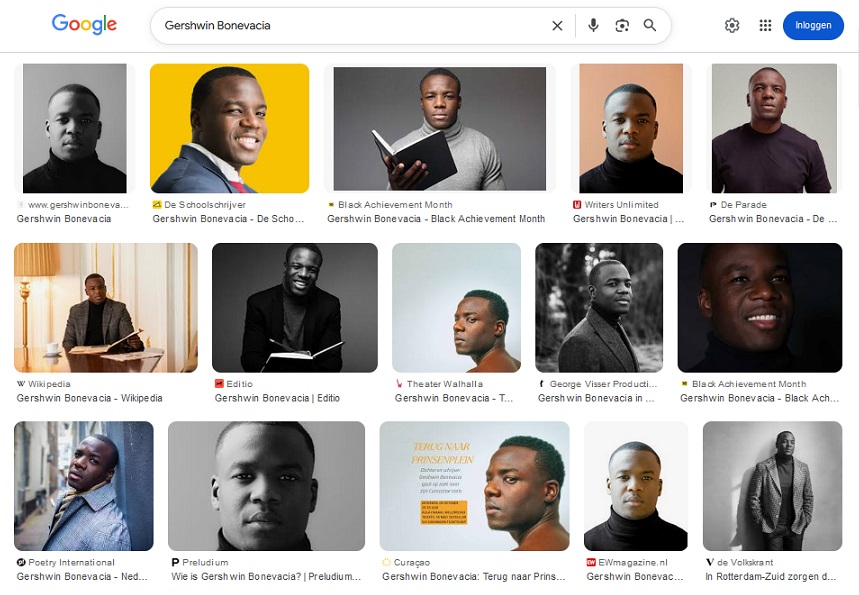Click the Poetry International source label
The width and height of the screenshot is (859, 595).
(x=71, y=562)
